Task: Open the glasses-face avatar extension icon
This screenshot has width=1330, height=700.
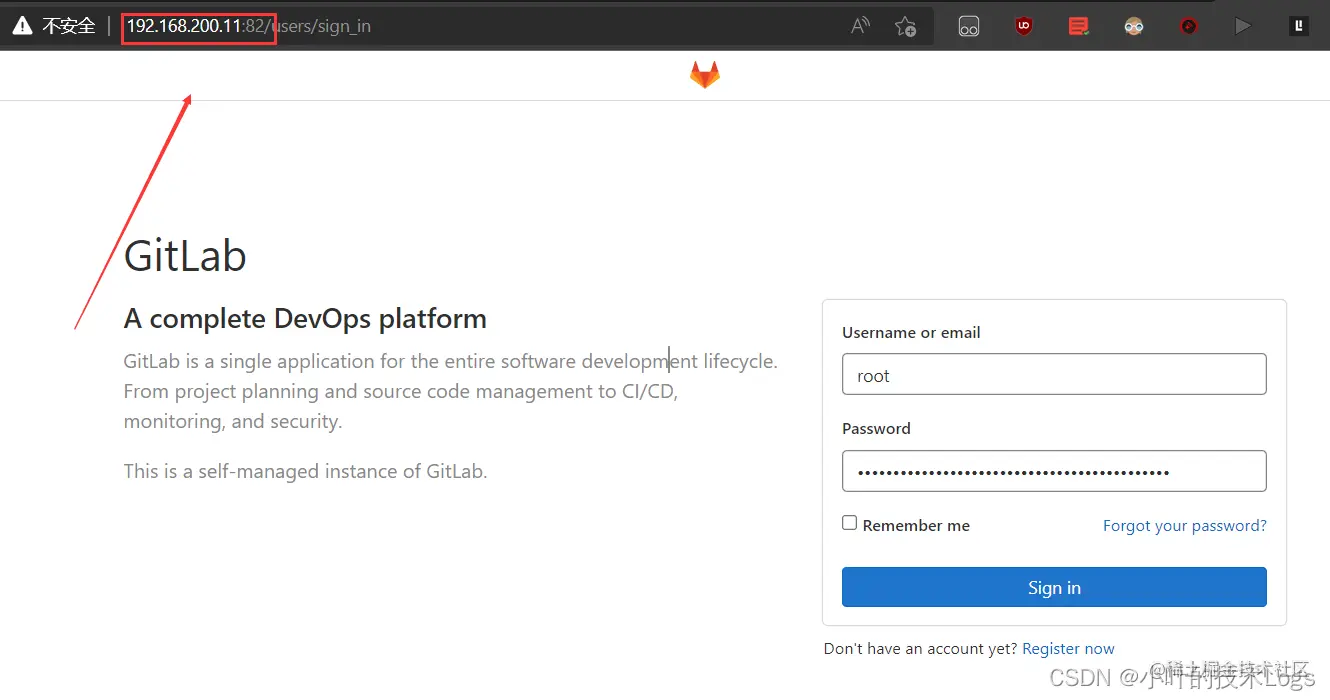Action: (x=1133, y=27)
